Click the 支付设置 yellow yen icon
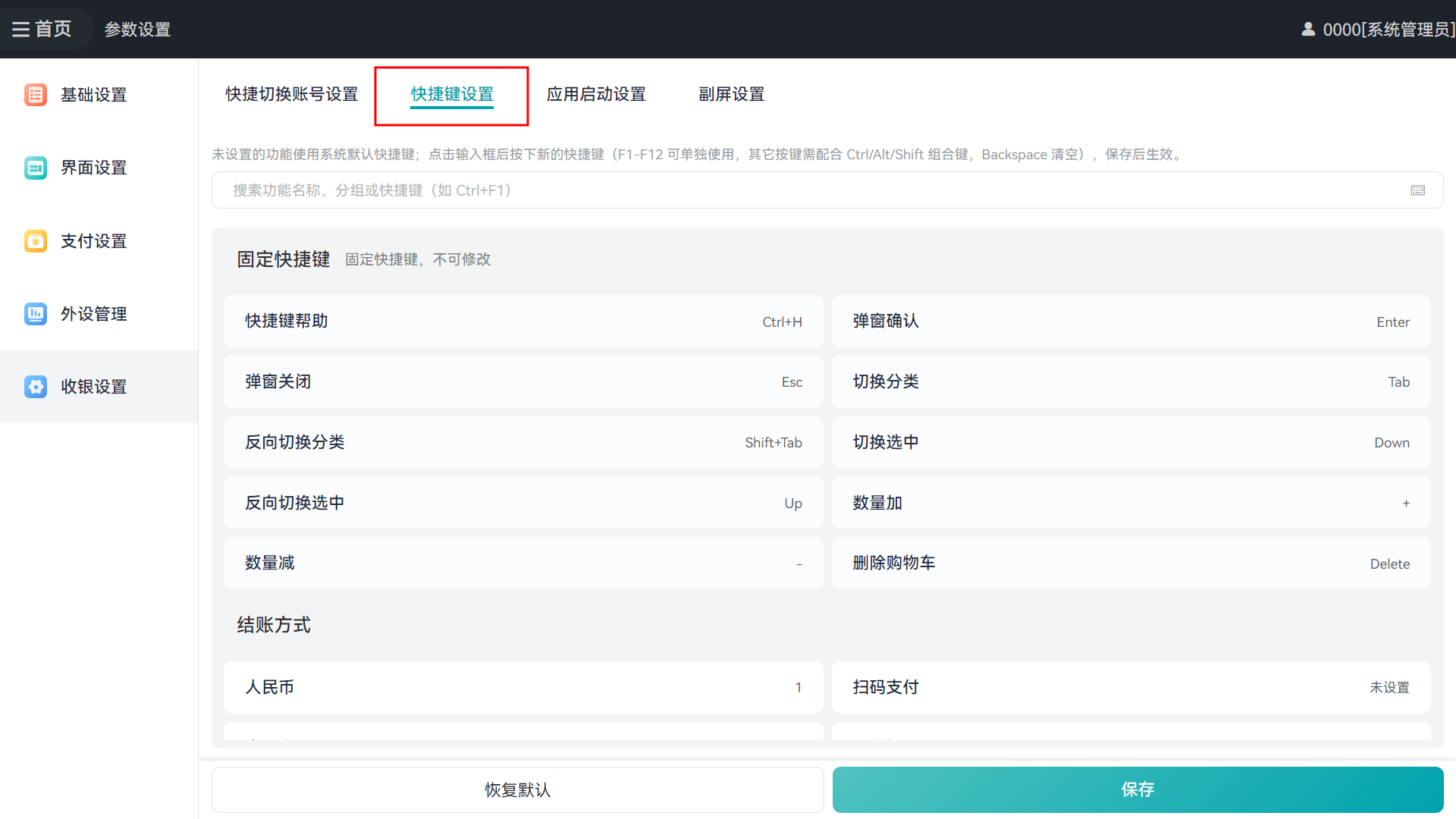The image size is (1456, 819). (x=36, y=241)
